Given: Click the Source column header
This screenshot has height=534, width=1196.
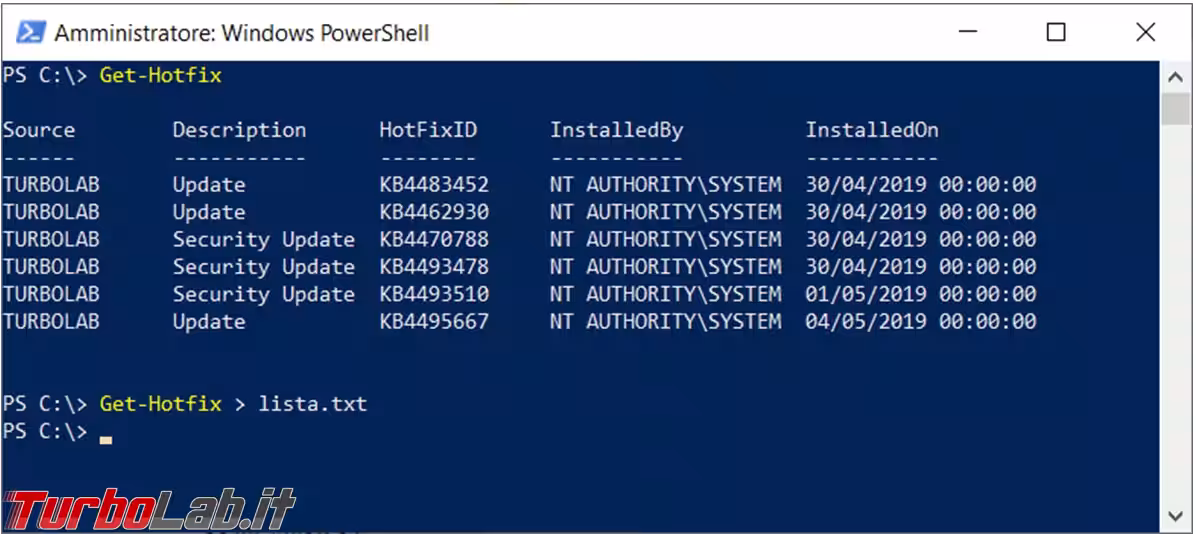Looking at the screenshot, I should pyautogui.click(x=39, y=130).
